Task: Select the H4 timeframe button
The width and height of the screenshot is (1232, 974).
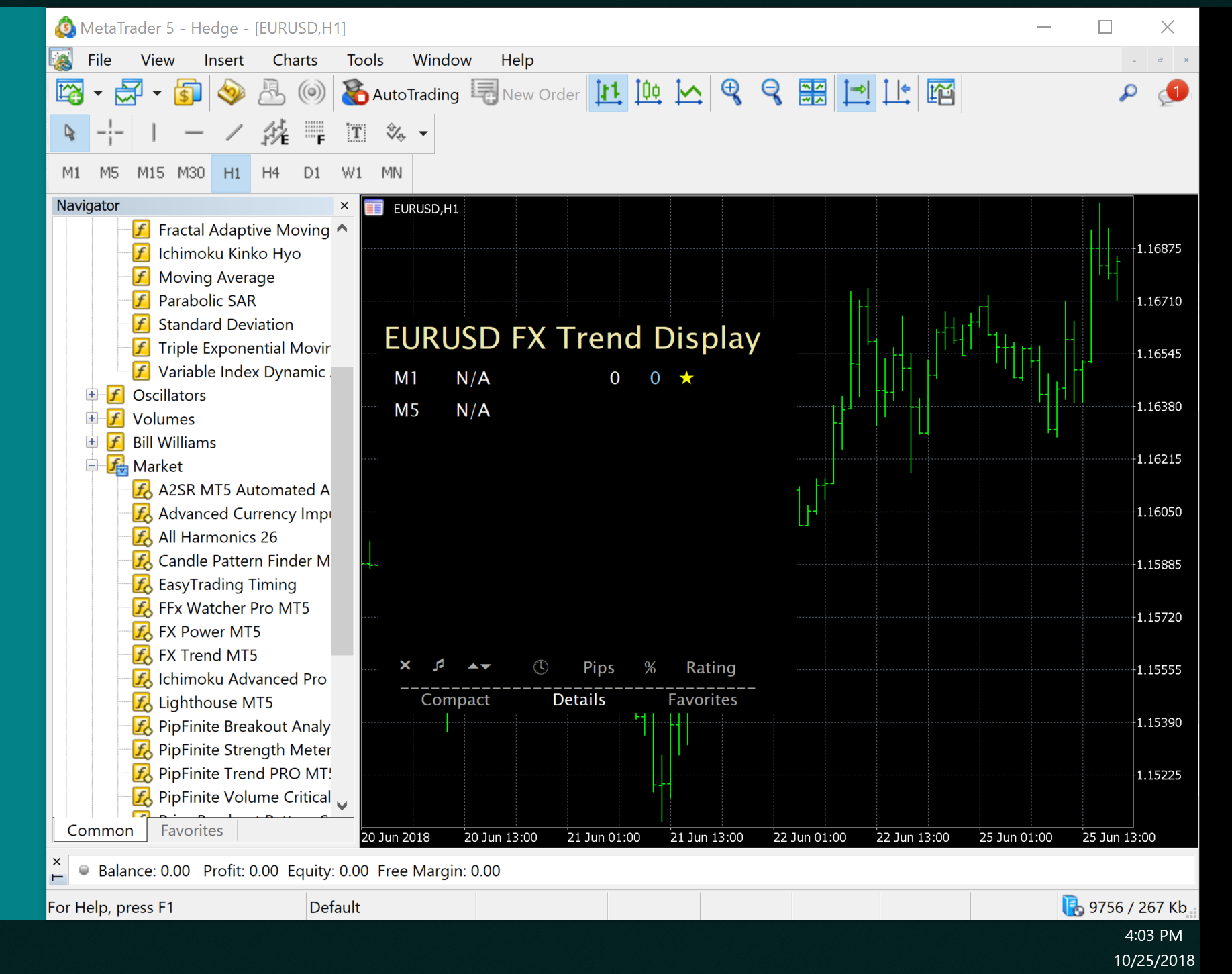Action: tap(270, 173)
